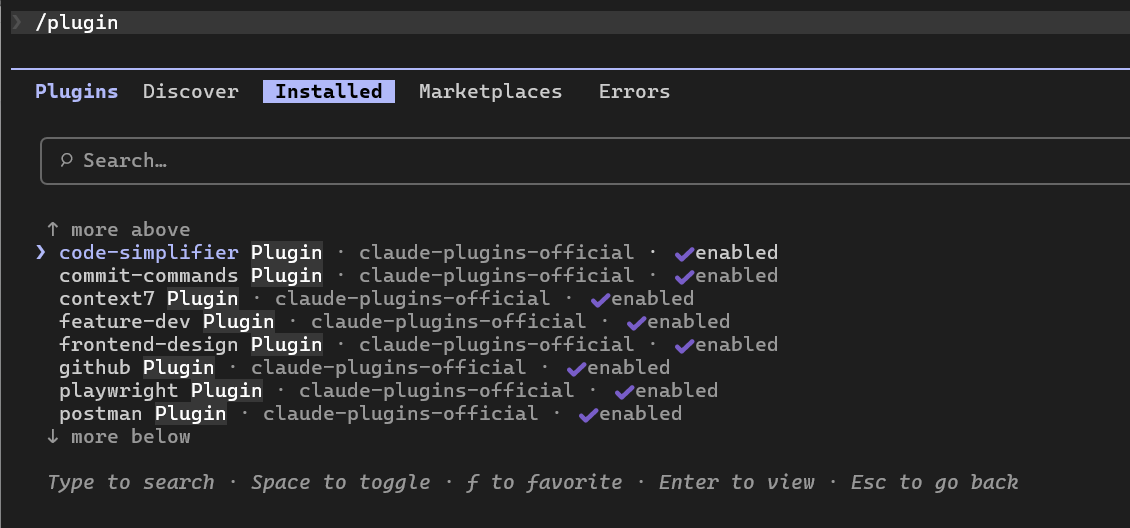The image size is (1130, 528).
Task: Select the Installed tab
Action: pyautogui.click(x=329, y=91)
